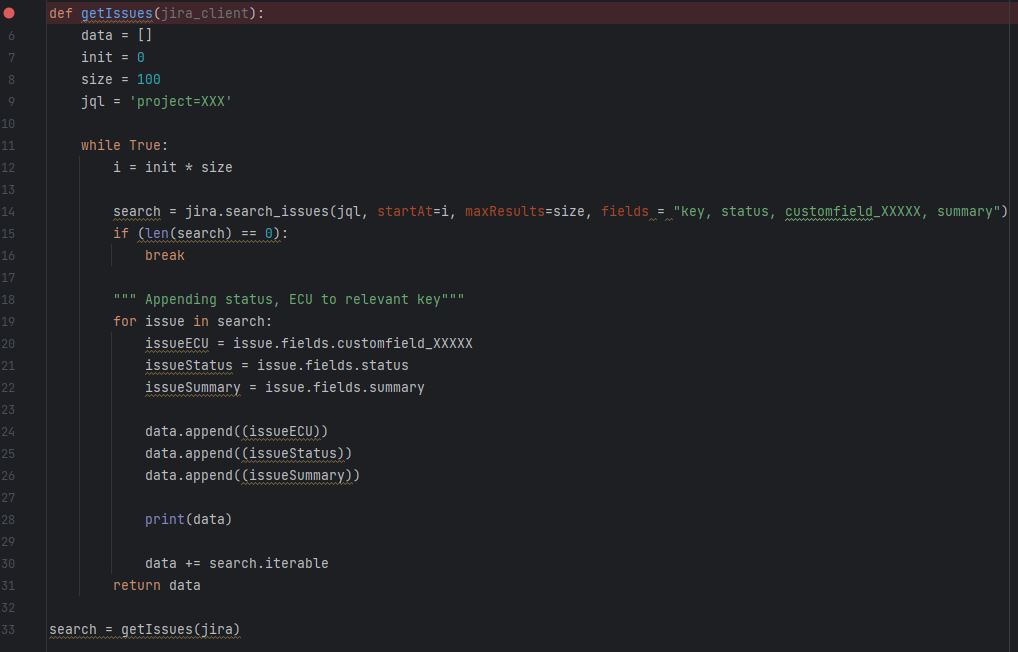Screen dimensions: 1018x652
Task: Click line number 6 in the gutter
Action: click(x=11, y=36)
